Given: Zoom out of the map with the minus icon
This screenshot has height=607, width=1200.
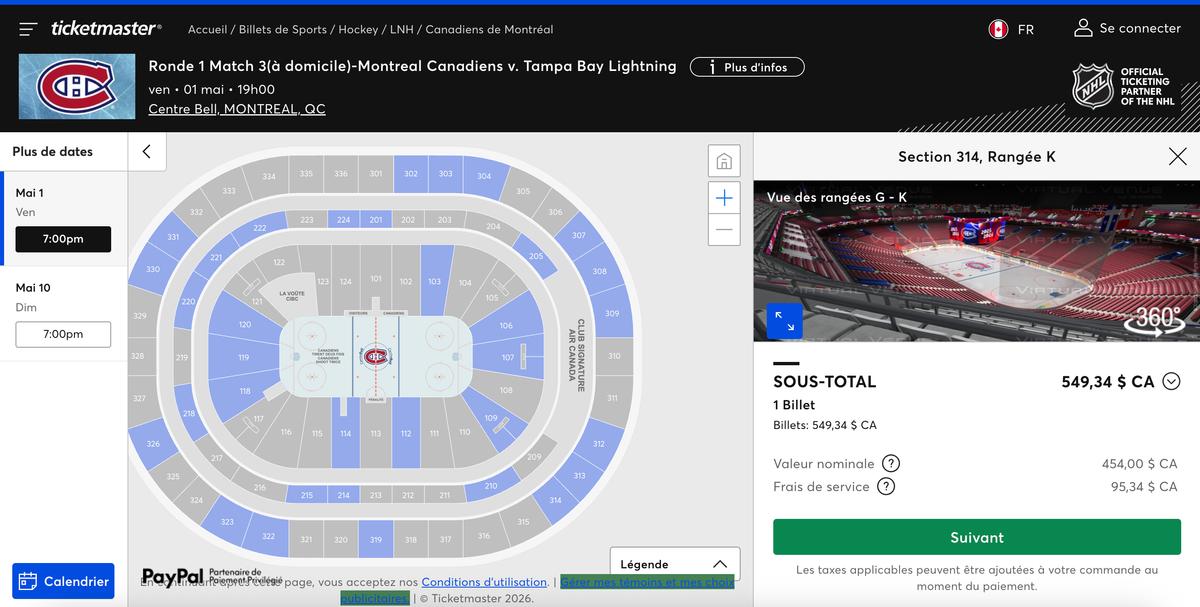Looking at the screenshot, I should pos(723,231).
